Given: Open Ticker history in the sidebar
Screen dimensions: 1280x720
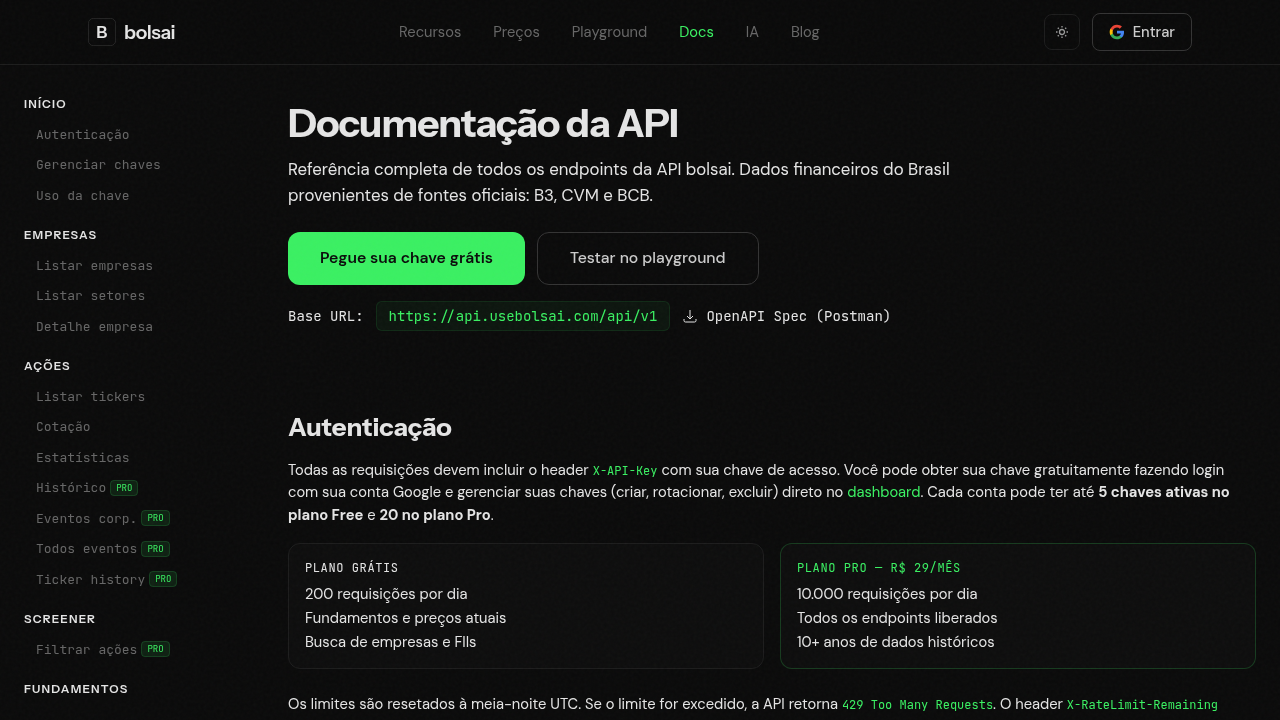Looking at the screenshot, I should 91,579.
